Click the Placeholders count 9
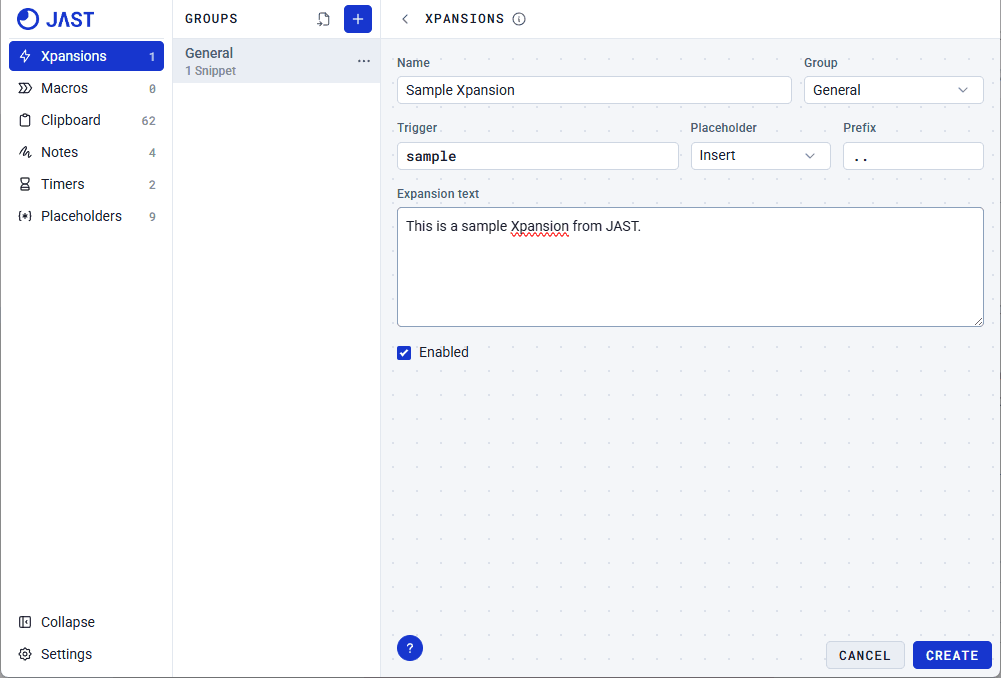 [152, 216]
